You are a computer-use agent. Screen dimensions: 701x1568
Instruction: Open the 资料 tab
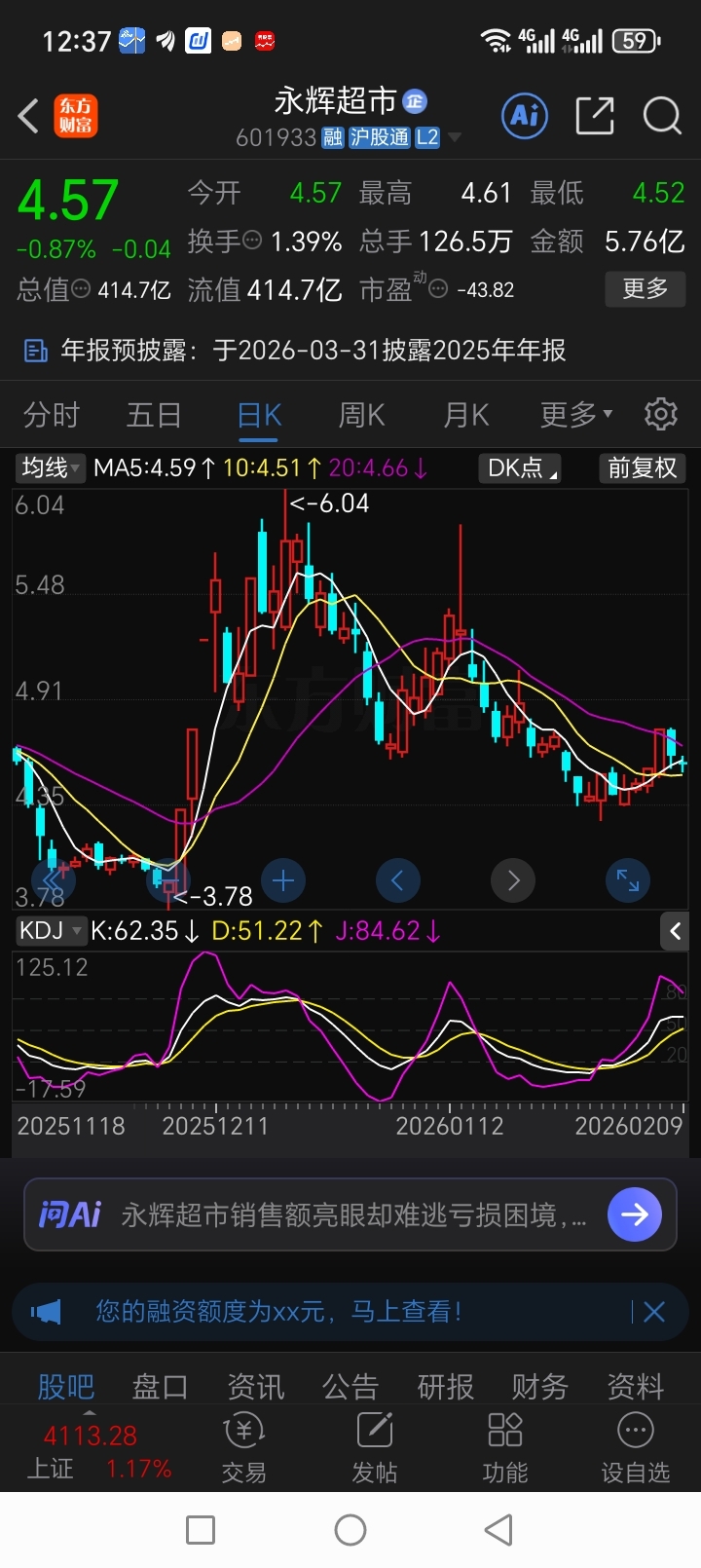(635, 1386)
